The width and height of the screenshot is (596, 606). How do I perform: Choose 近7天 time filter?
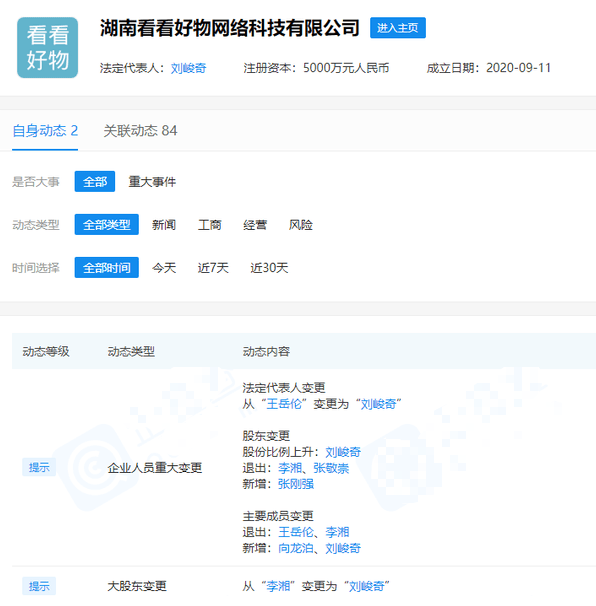pos(213,267)
